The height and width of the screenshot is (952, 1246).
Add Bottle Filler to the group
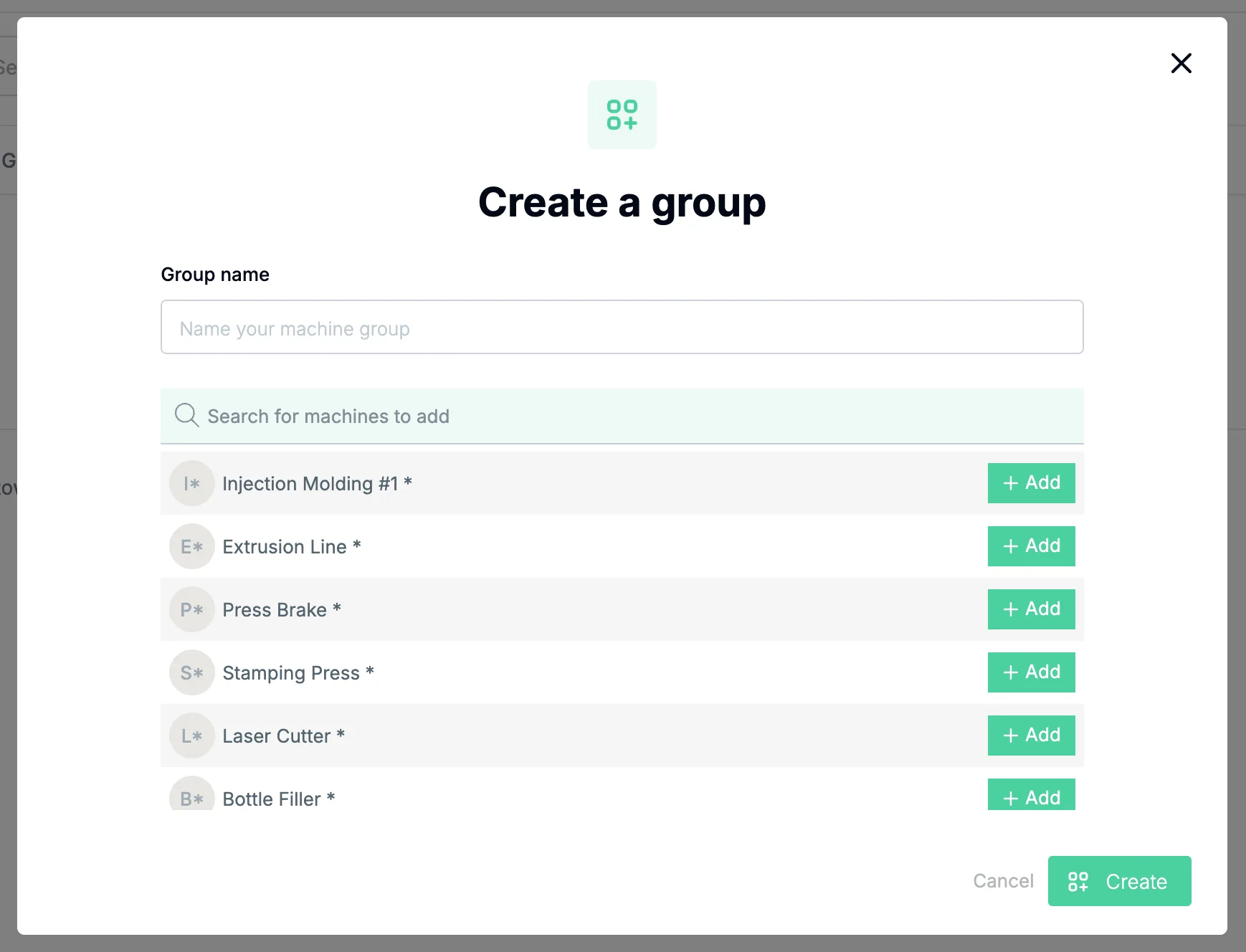point(1031,794)
